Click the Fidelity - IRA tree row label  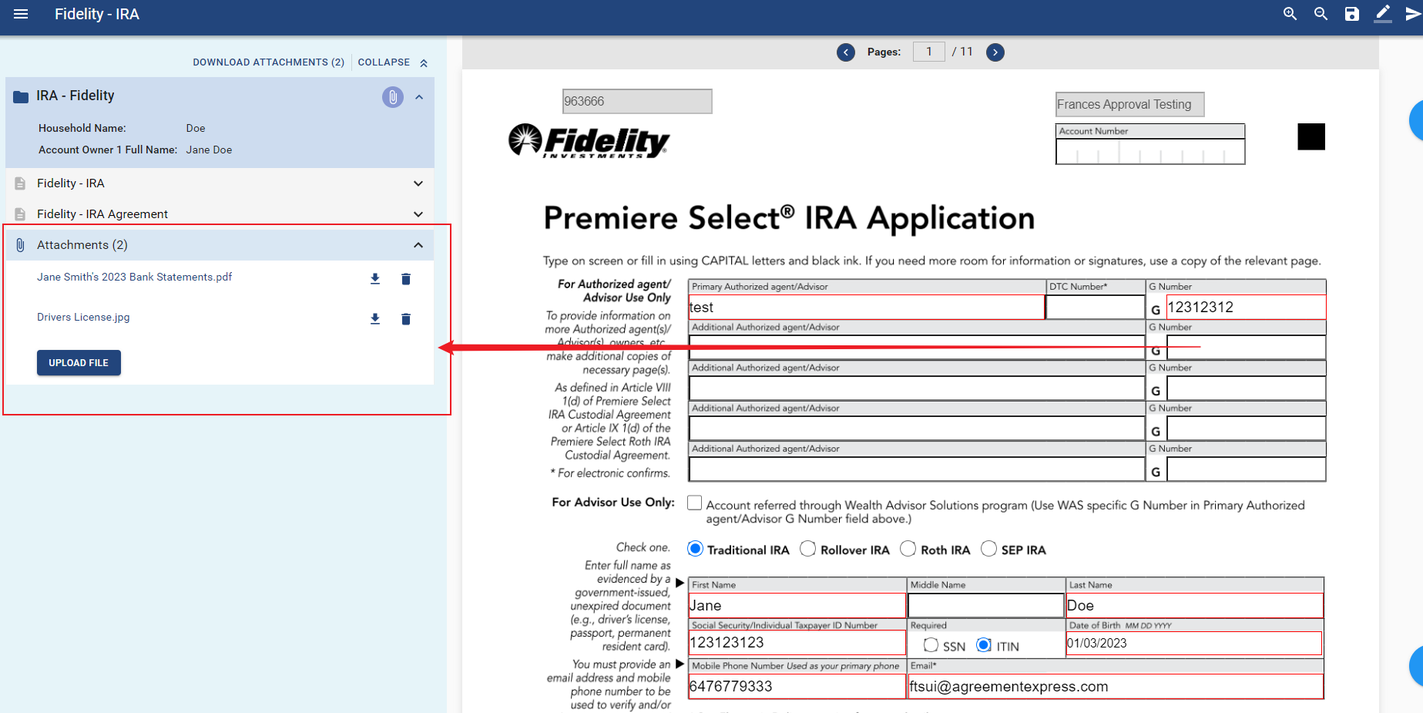click(x=71, y=184)
